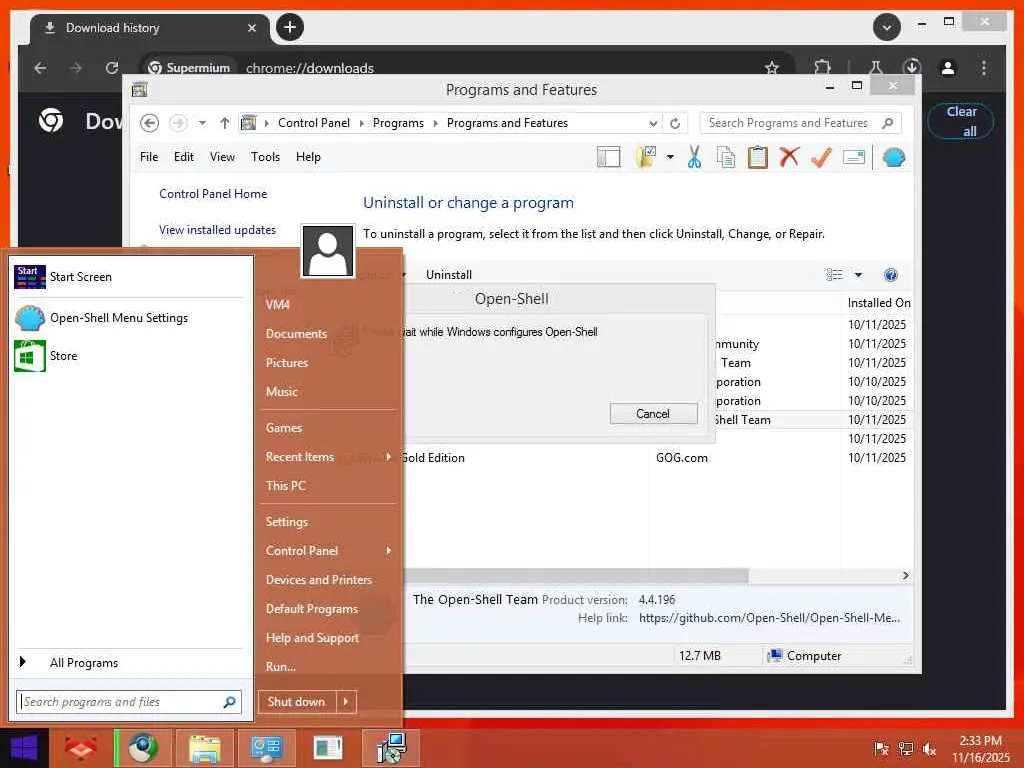Click Clear all in downloads page
The image size is (1024, 768).
point(961,121)
